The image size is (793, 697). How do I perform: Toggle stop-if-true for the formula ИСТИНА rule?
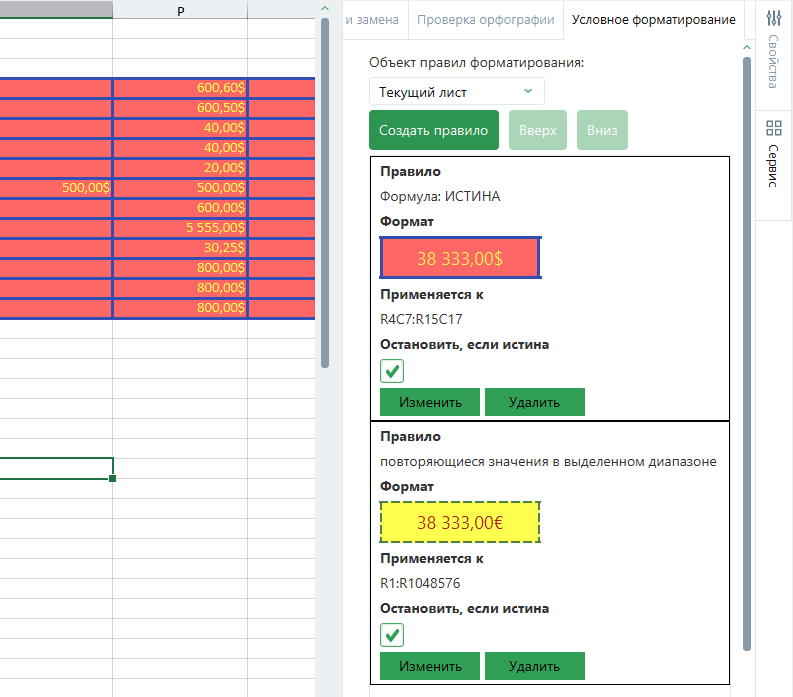pyautogui.click(x=392, y=372)
